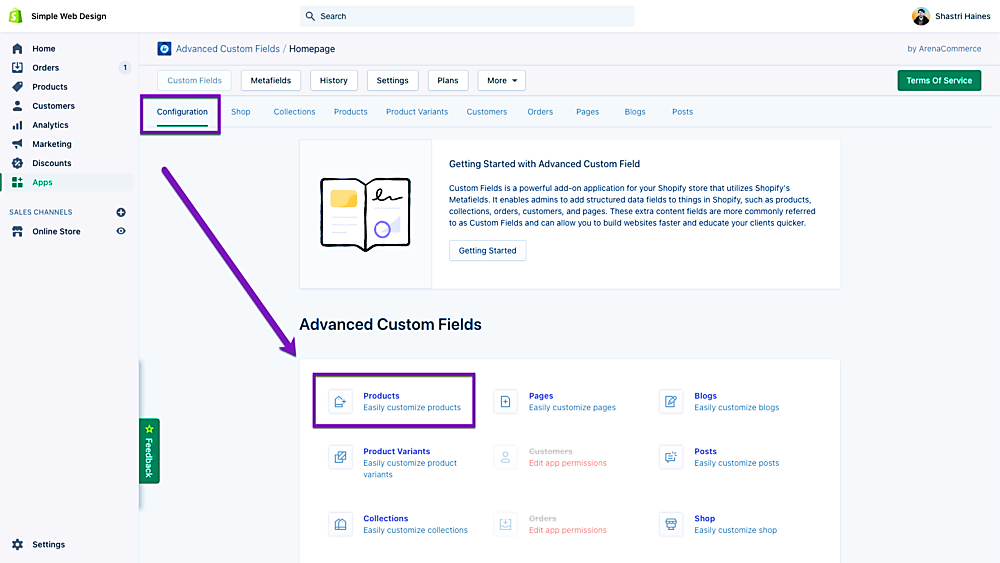
Task: Open Home via its house icon
Action: coord(17,48)
